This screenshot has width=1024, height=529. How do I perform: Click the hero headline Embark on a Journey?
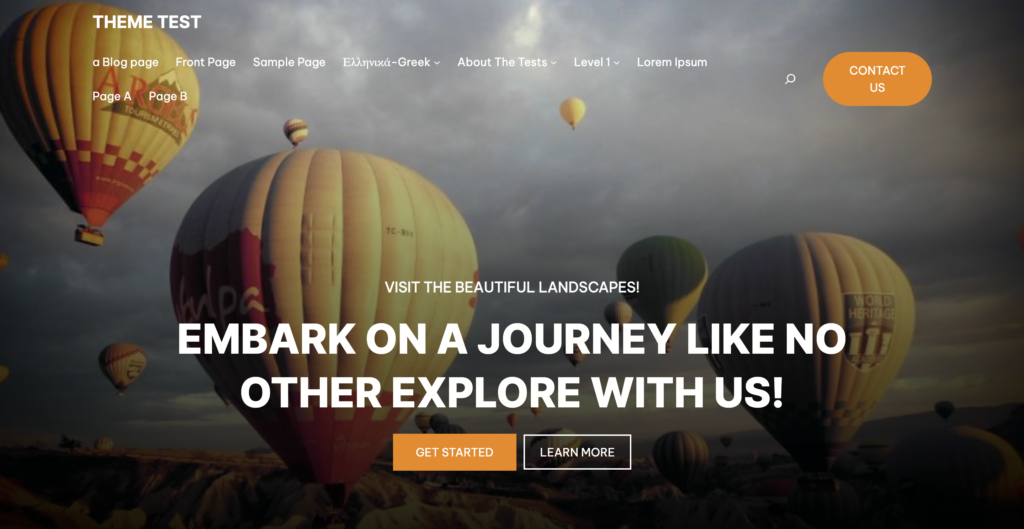tap(512, 366)
